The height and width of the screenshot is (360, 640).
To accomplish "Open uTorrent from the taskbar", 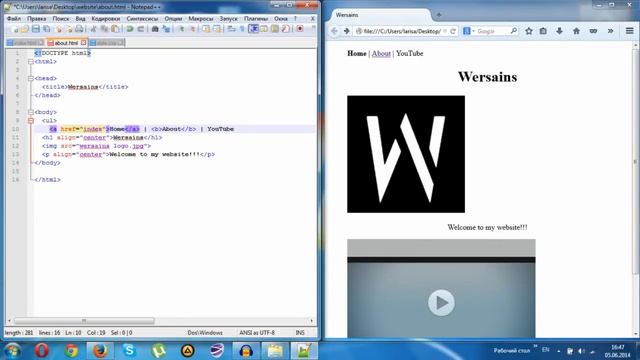I will (x=158, y=351).
